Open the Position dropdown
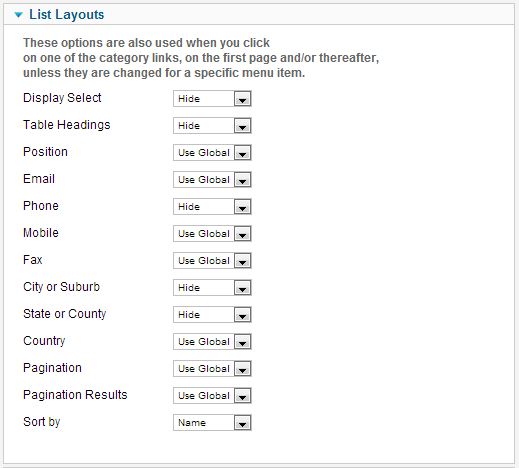519x468 pixels. click(x=212, y=153)
